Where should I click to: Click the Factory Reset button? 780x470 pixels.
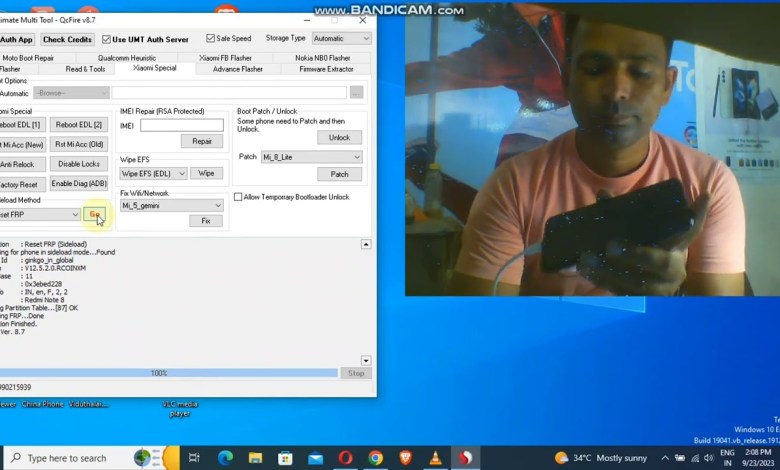pos(21,185)
